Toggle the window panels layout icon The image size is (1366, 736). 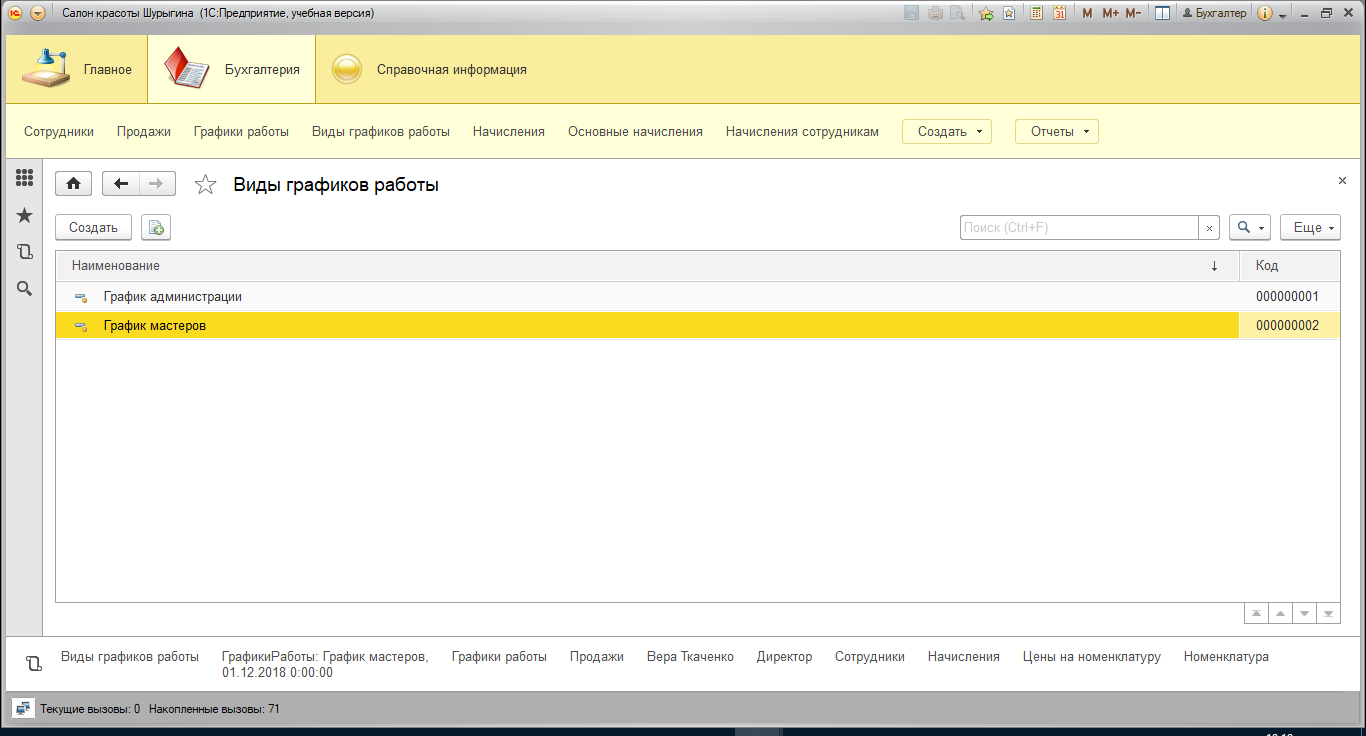(1162, 13)
